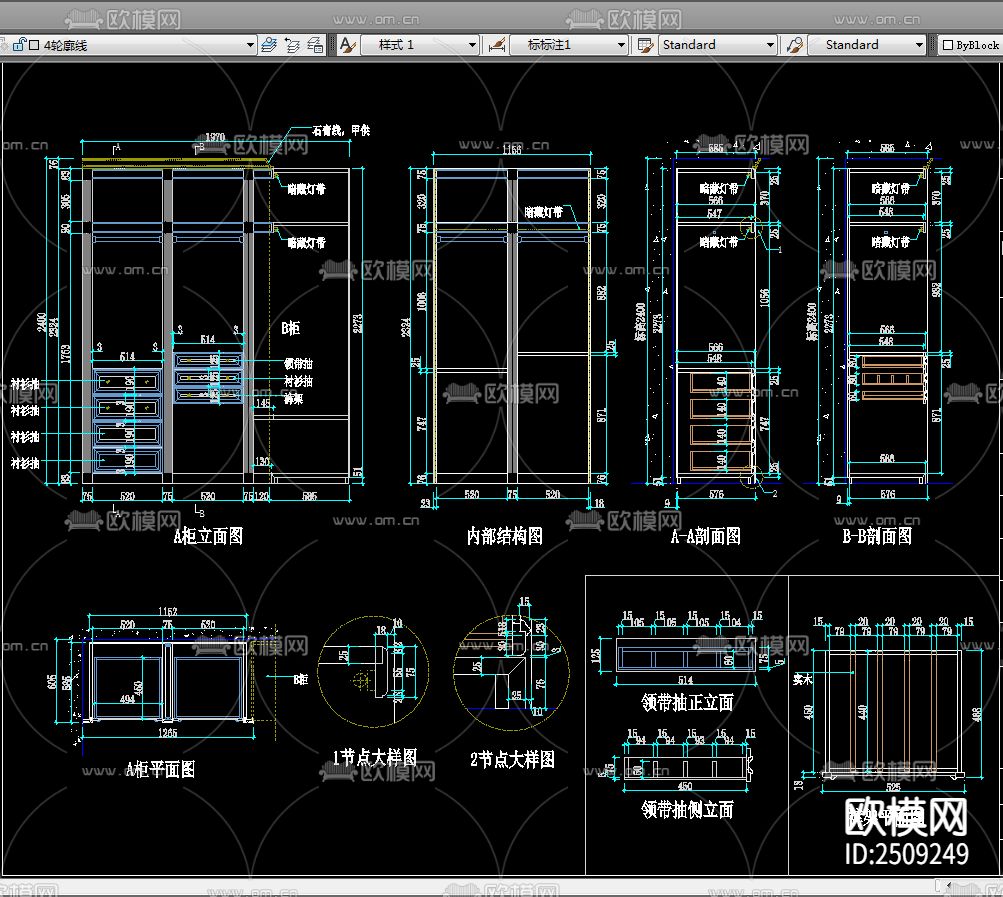Screen dimensions: 1003x897
Task: Select the title text 2节点大样图
Action: (512, 759)
